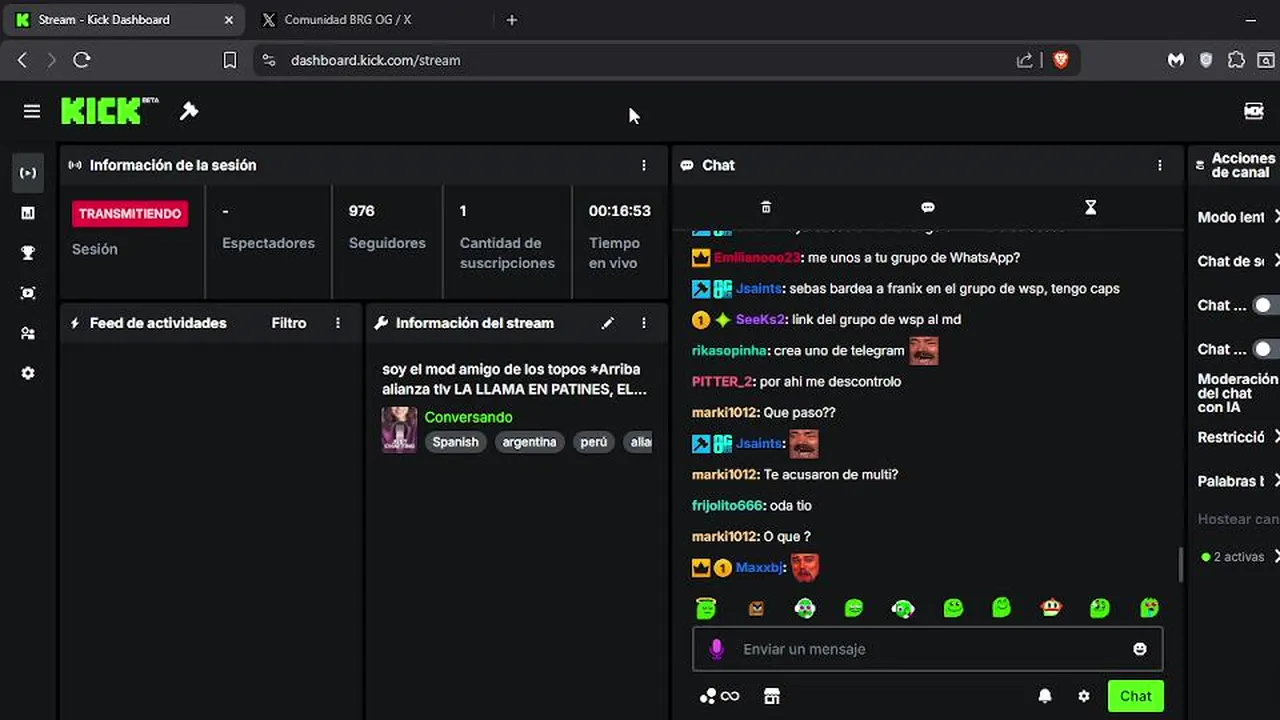Open the trophy achievements icon in sidebar

coord(28,253)
